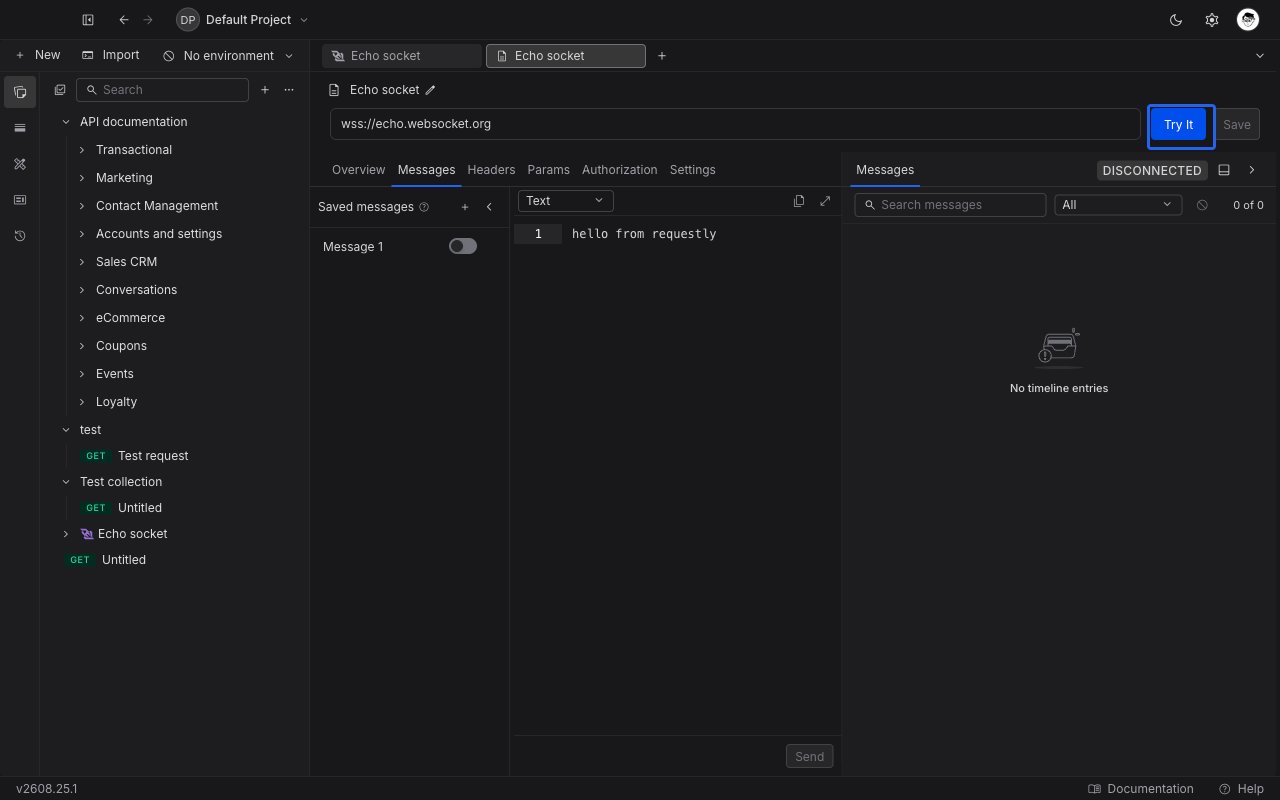Image resolution: width=1280 pixels, height=800 pixels.
Task: Open the All message filter dropdown
Action: [1118, 205]
